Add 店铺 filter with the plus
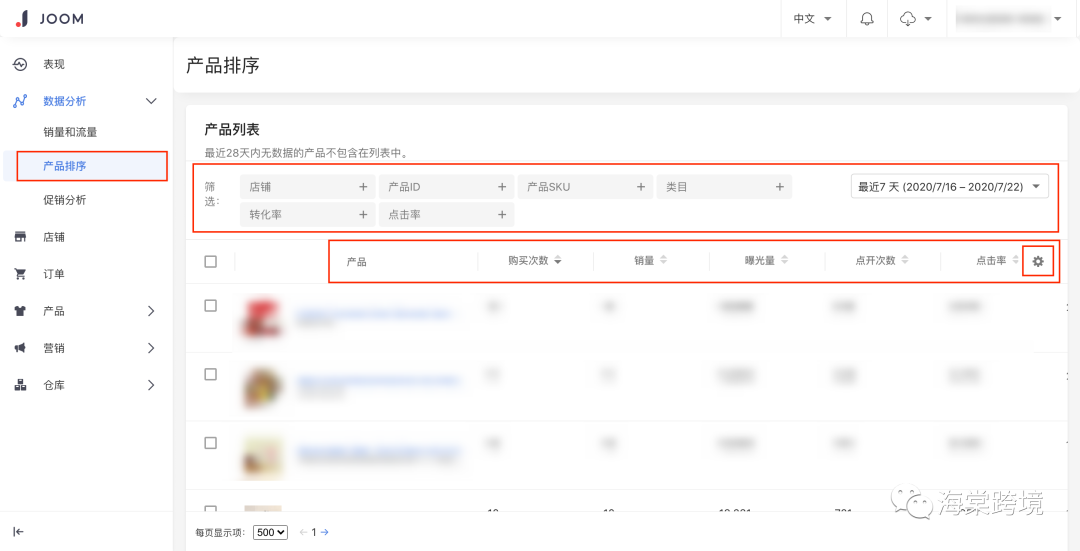1080x551 pixels. [x=363, y=187]
